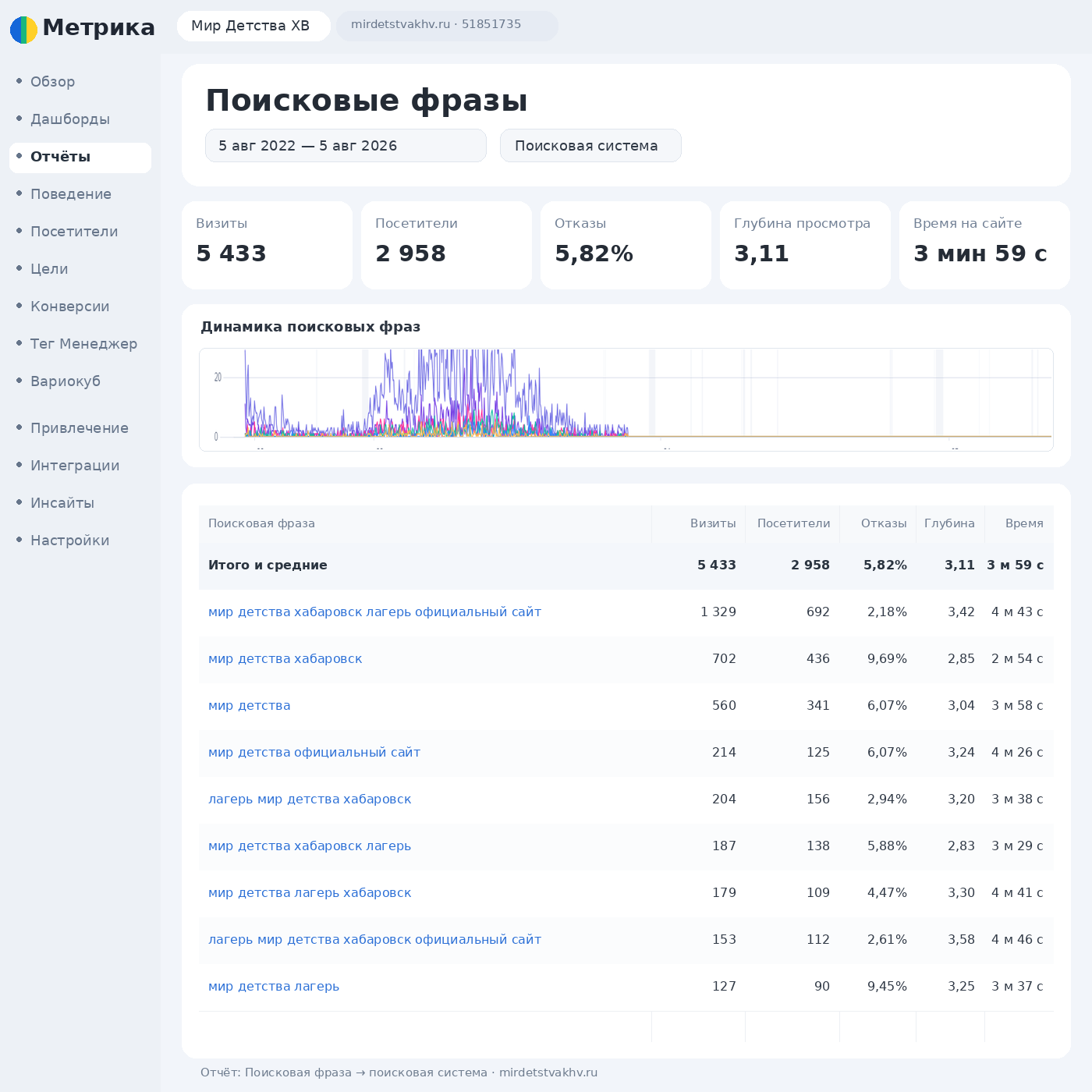Click the Динамика поисковых фраз chart
The width and height of the screenshot is (1092, 1092).
pyautogui.click(x=626, y=399)
